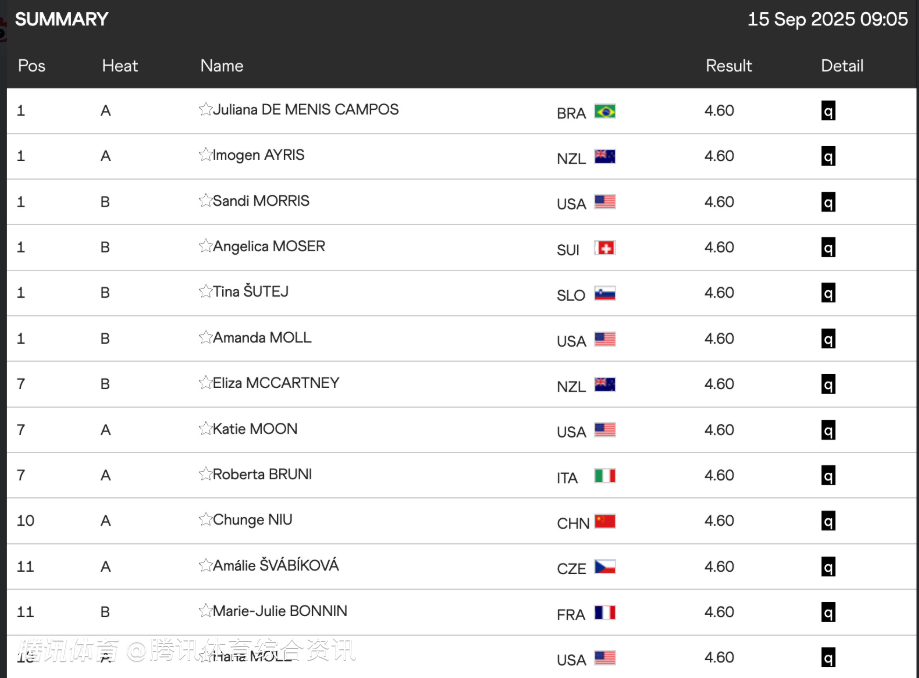Click the Detail column header
Viewport: 919px width, 678px height.
(842, 66)
